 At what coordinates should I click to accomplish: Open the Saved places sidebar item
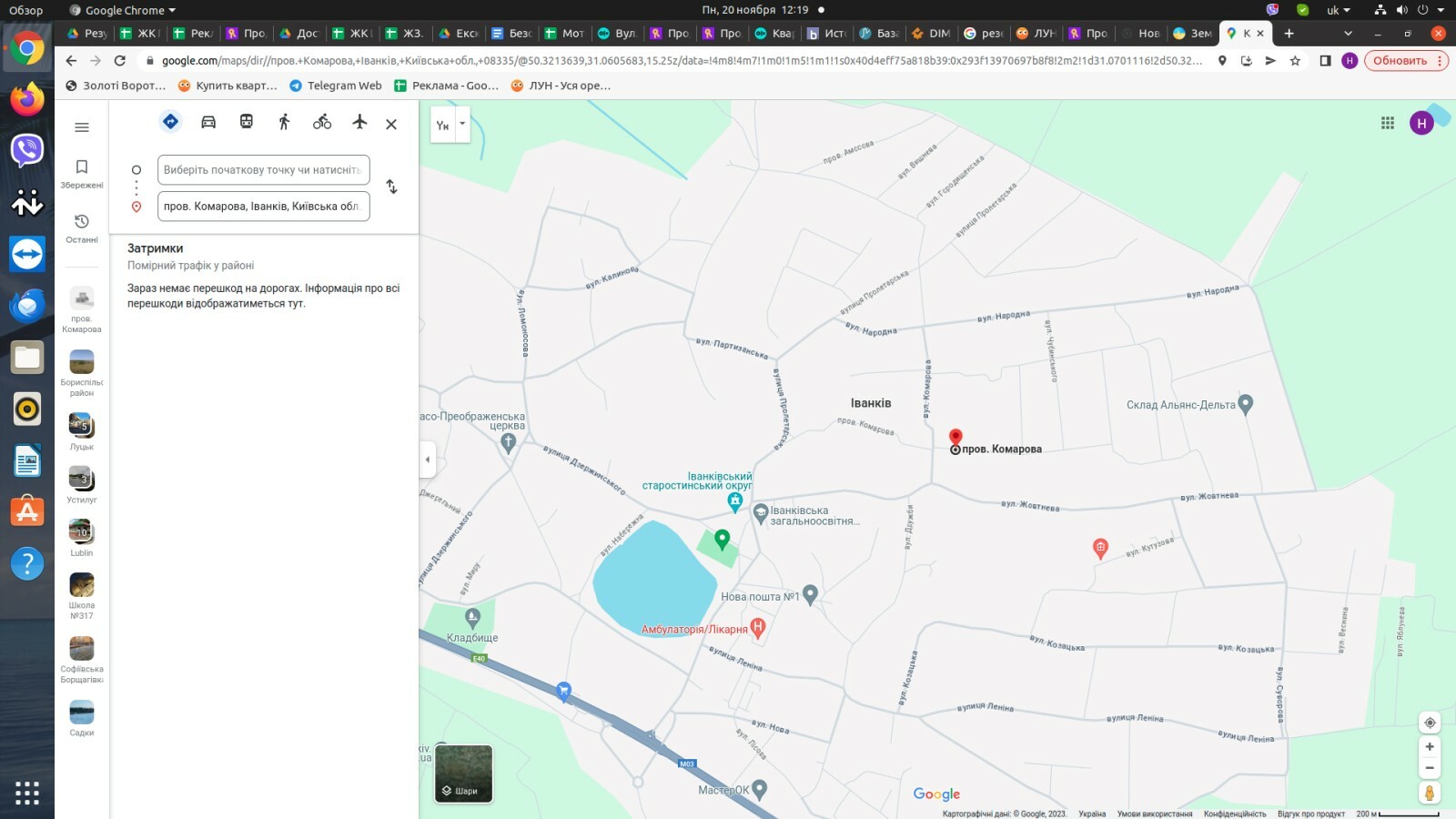click(82, 173)
